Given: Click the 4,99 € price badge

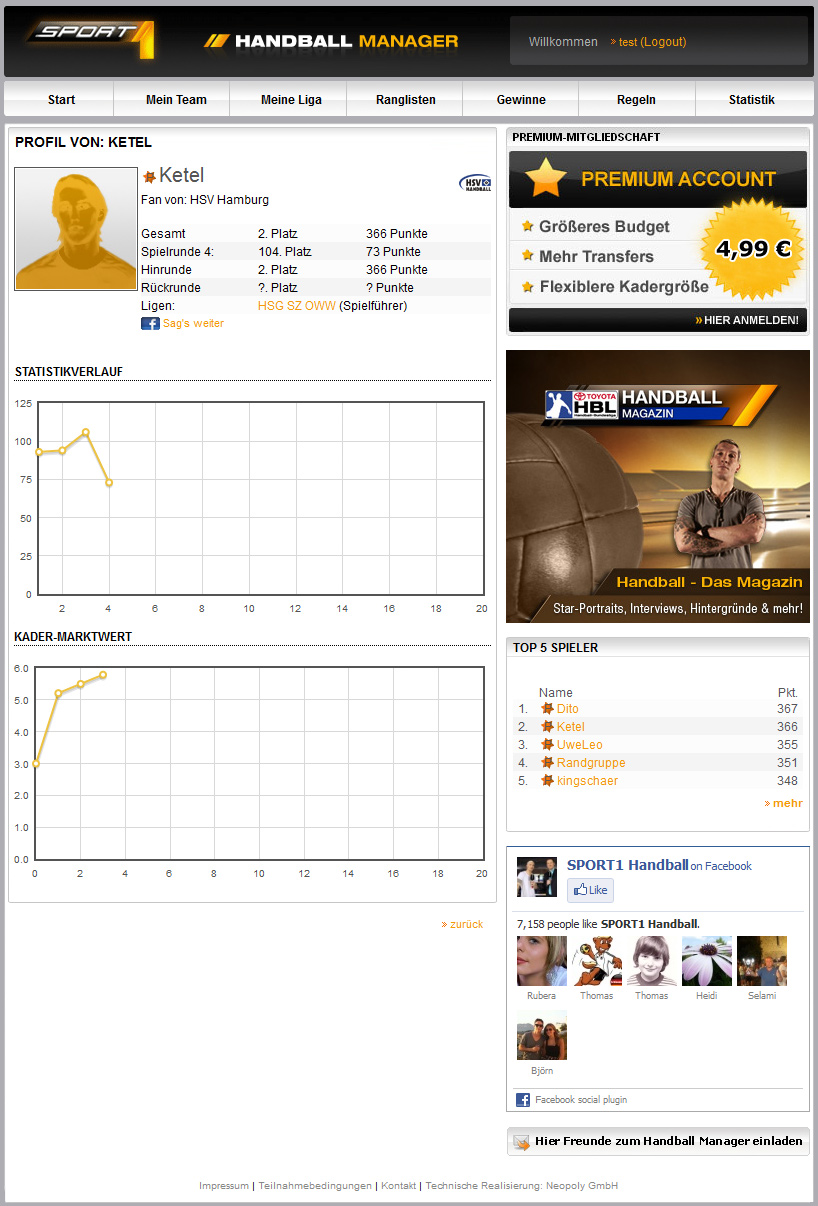Looking at the screenshot, I should tap(753, 249).
